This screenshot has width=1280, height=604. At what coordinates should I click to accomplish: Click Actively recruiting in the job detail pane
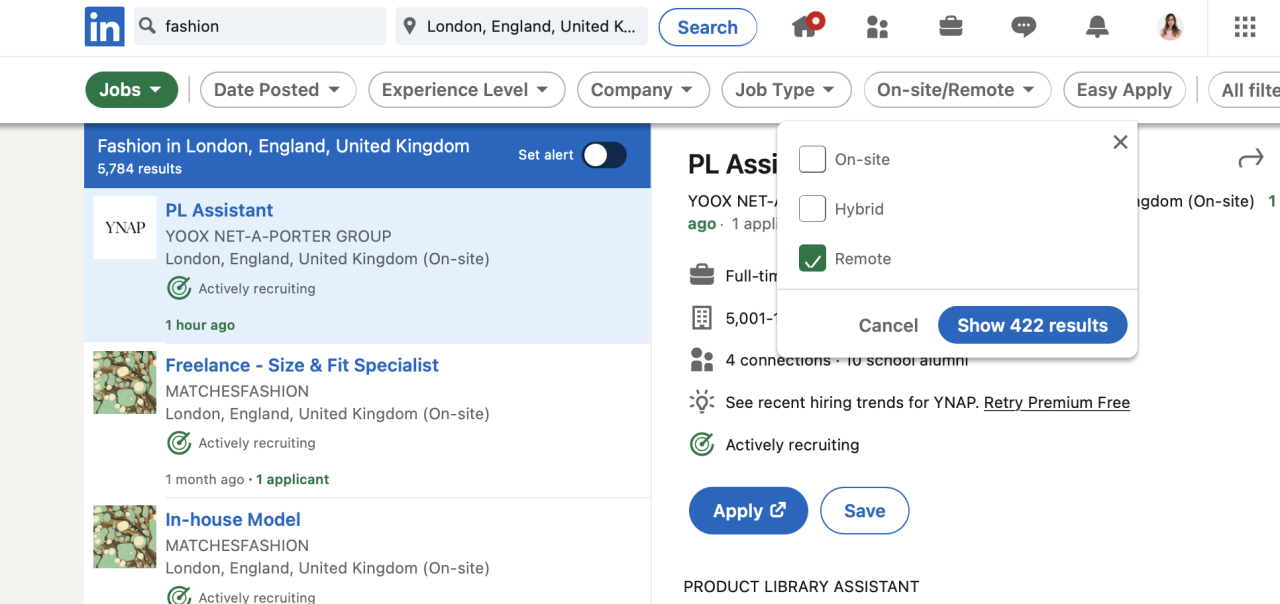pyautogui.click(x=792, y=445)
